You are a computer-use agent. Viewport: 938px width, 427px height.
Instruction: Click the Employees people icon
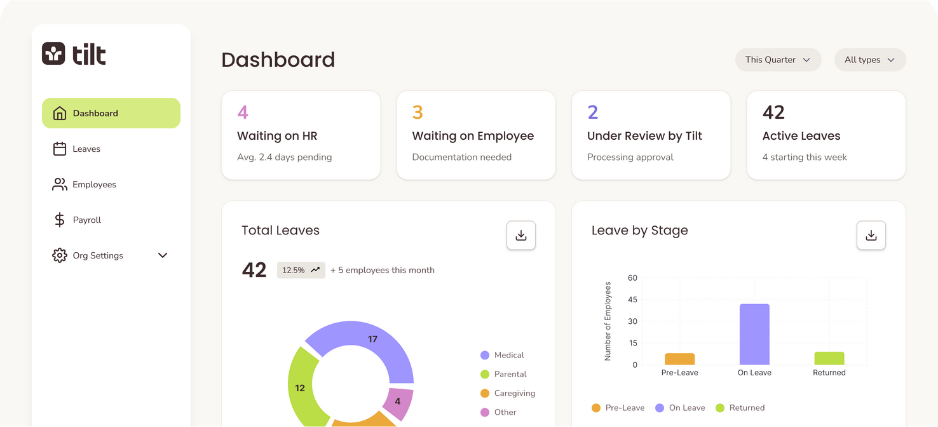click(x=59, y=184)
